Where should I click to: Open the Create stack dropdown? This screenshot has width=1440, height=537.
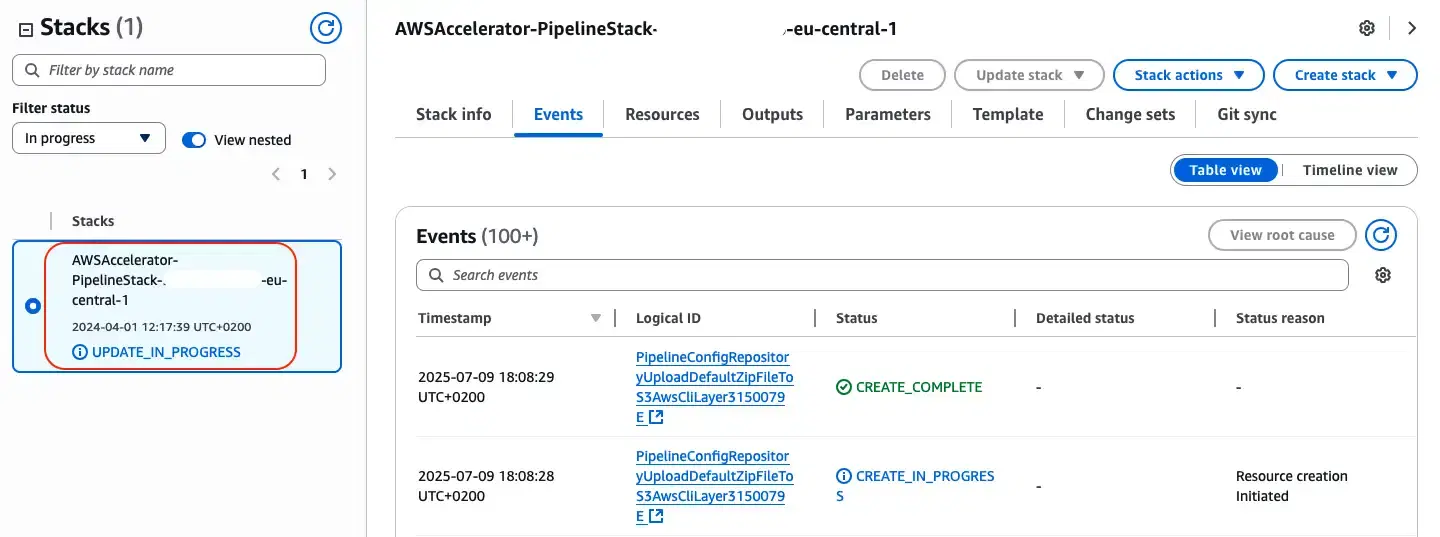point(1345,75)
